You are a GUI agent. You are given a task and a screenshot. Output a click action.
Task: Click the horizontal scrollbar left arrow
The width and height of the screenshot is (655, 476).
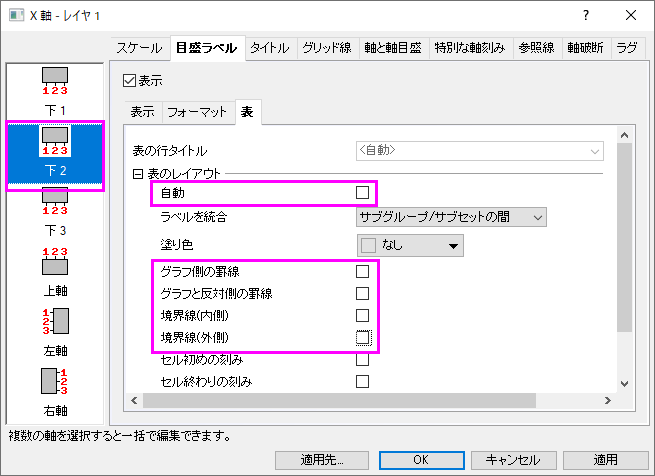click(134, 400)
